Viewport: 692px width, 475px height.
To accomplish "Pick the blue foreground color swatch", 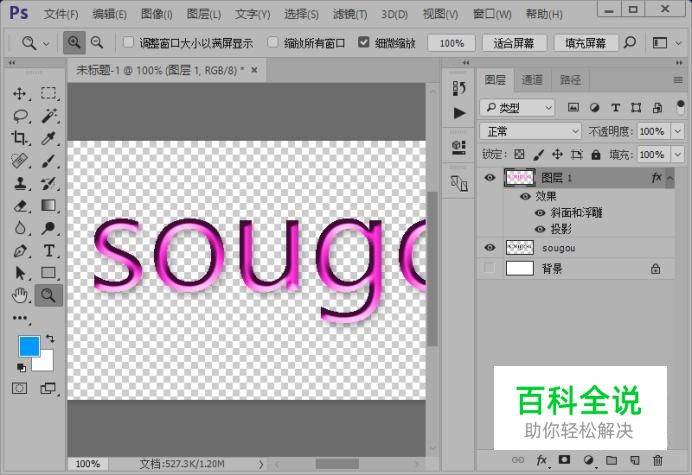I will 27,344.
